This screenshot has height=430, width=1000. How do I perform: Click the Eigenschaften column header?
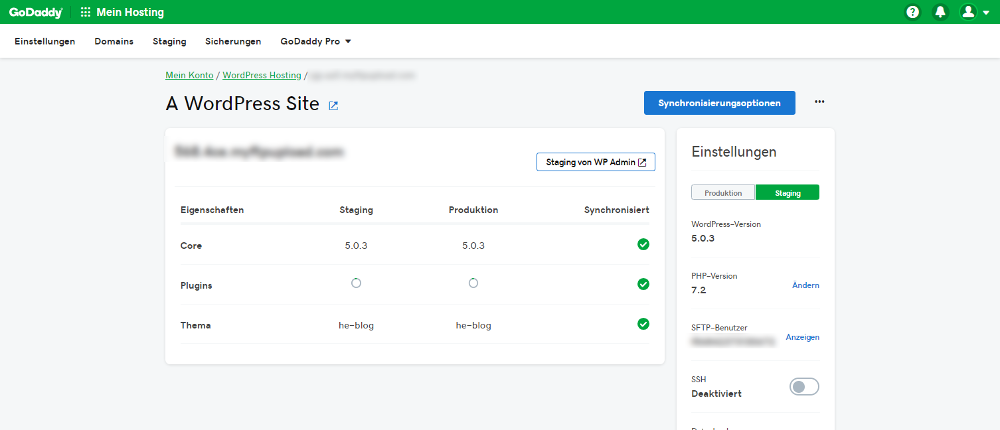[212, 210]
